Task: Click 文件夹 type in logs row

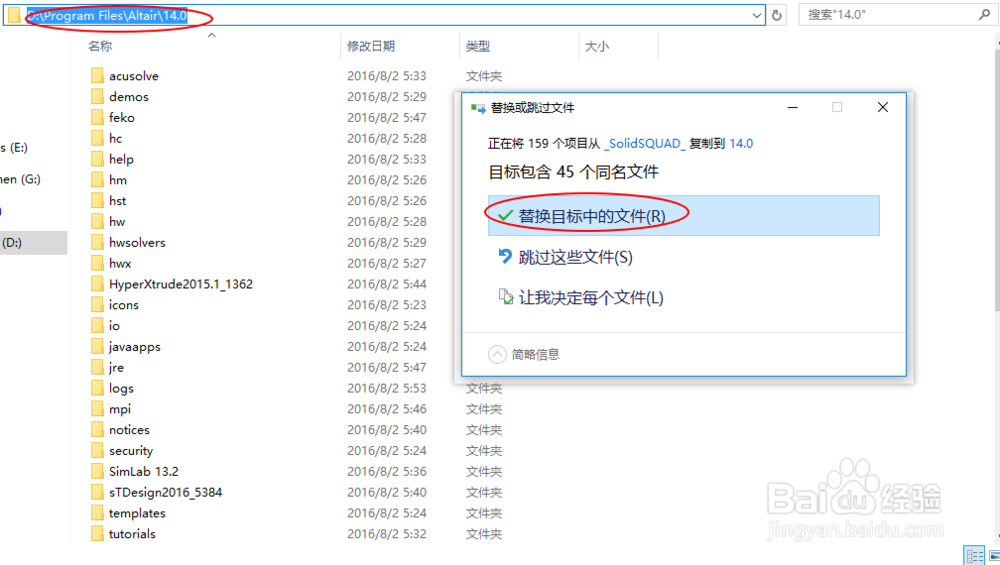Action: click(x=483, y=388)
